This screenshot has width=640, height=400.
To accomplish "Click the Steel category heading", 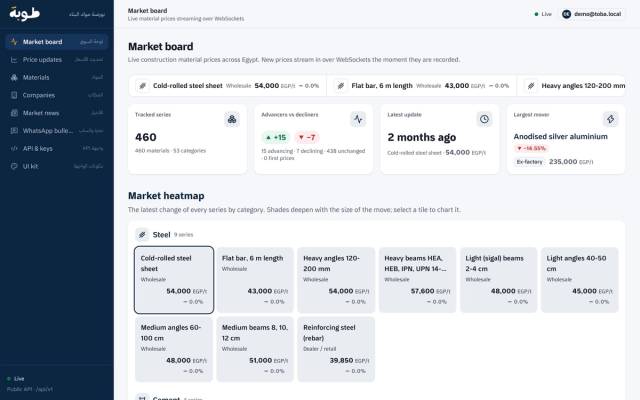I will coord(161,235).
